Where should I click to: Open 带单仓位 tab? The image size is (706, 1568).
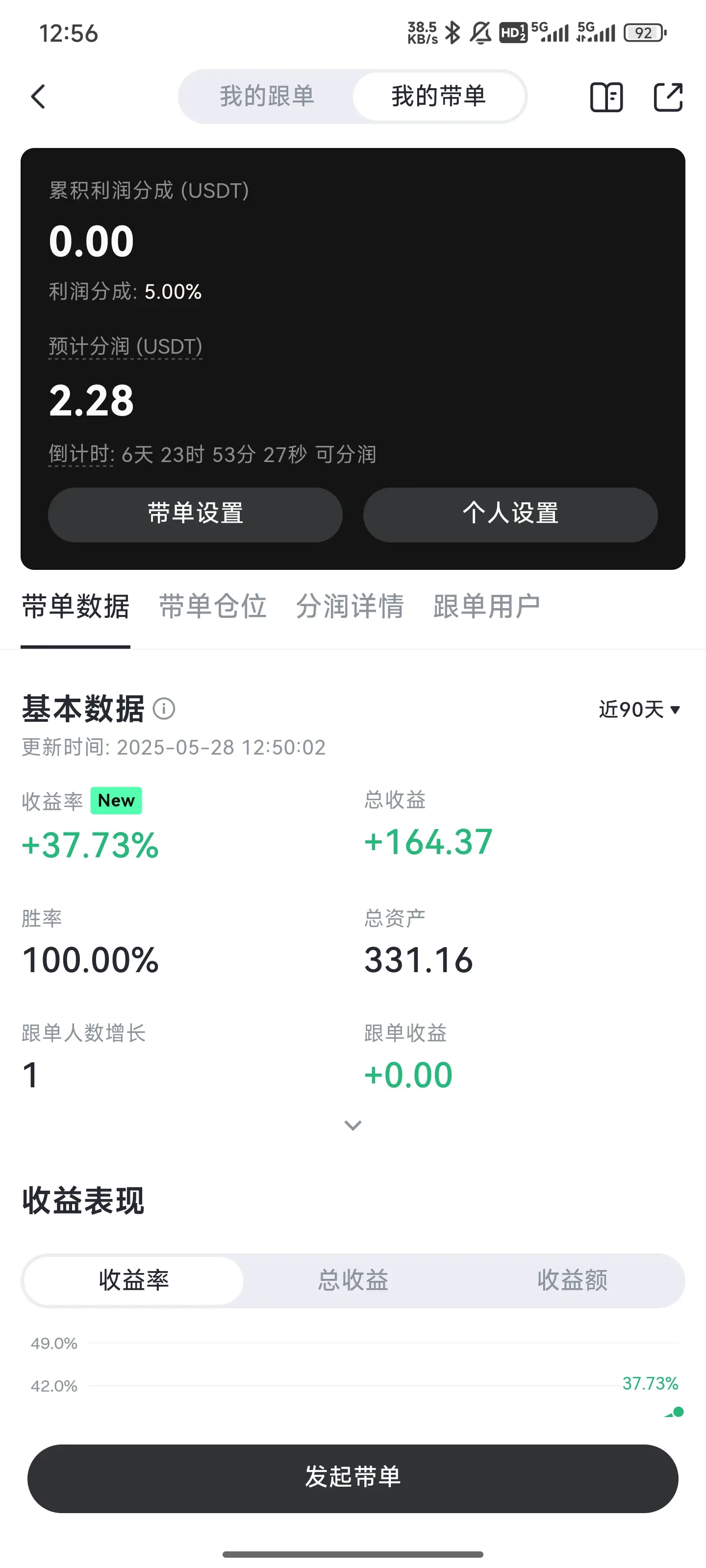[213, 606]
